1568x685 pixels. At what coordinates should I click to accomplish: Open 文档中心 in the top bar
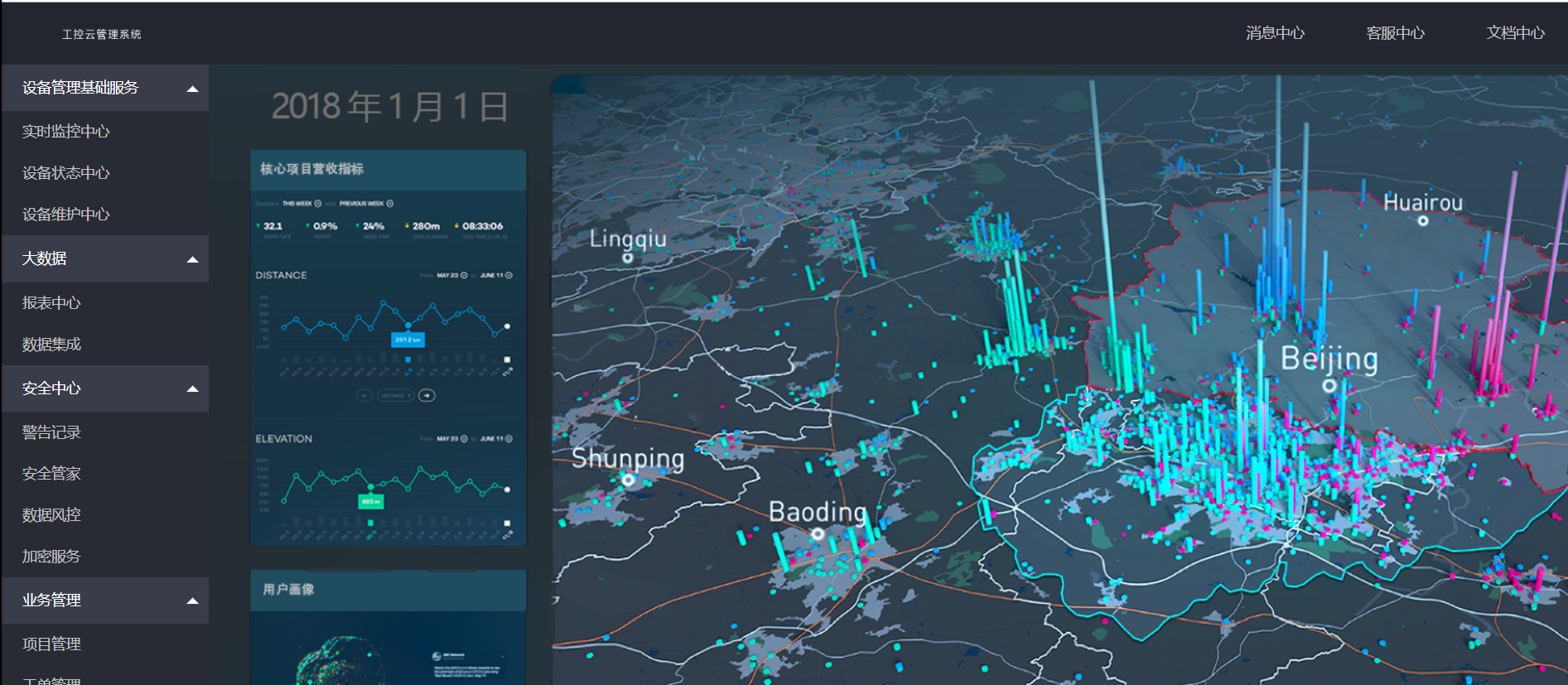point(1515,32)
